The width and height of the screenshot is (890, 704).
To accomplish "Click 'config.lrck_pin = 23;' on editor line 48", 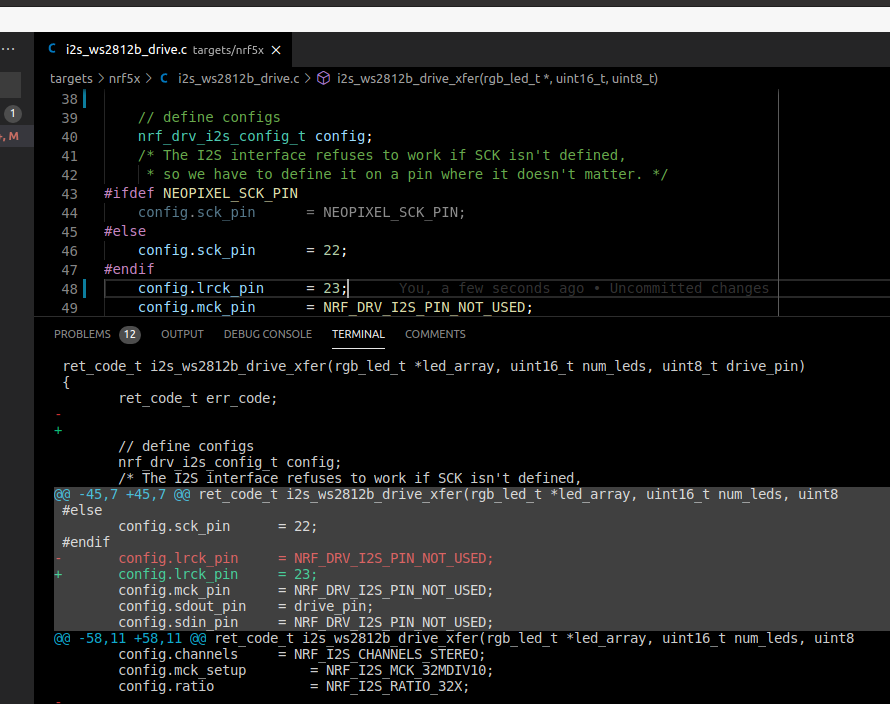I will coord(242,288).
